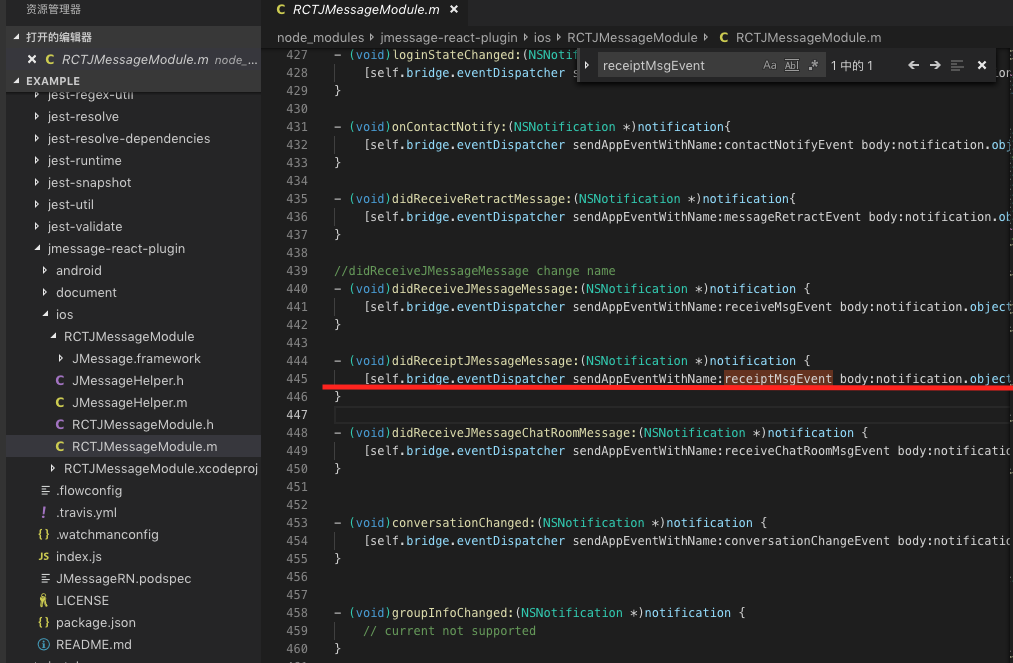Viewport: 1013px width, 663px height.
Task: Click receiveMsgEvent on line 441
Action: (778, 306)
